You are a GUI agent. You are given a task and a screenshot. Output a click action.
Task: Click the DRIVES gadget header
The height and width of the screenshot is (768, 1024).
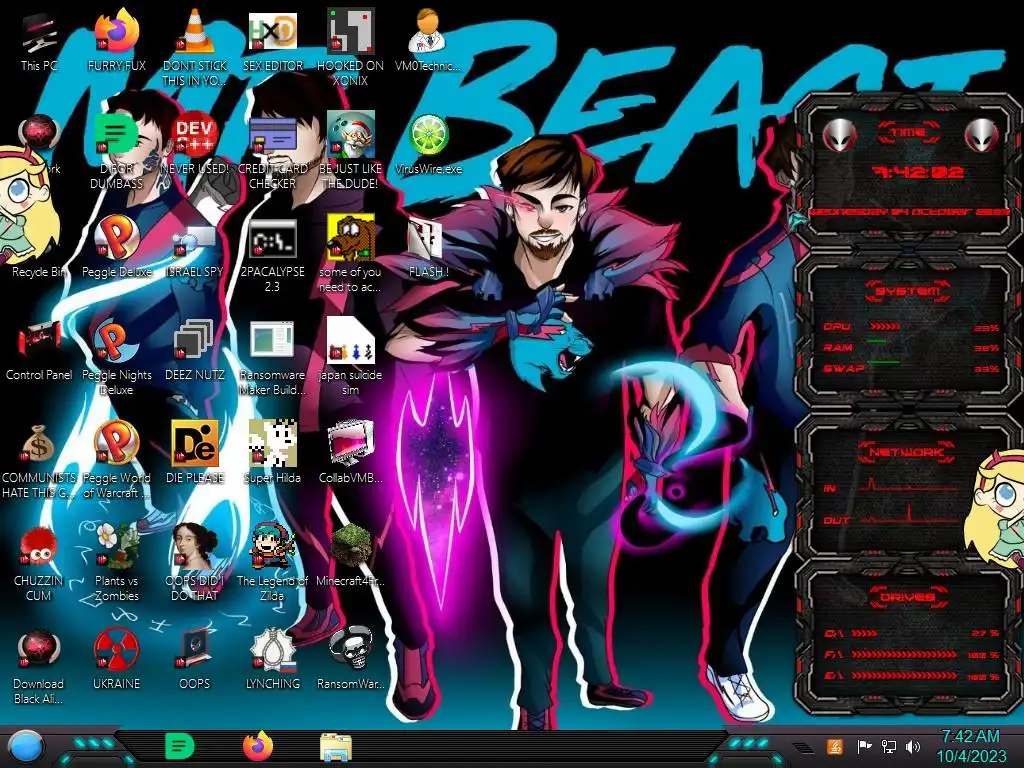coord(906,596)
